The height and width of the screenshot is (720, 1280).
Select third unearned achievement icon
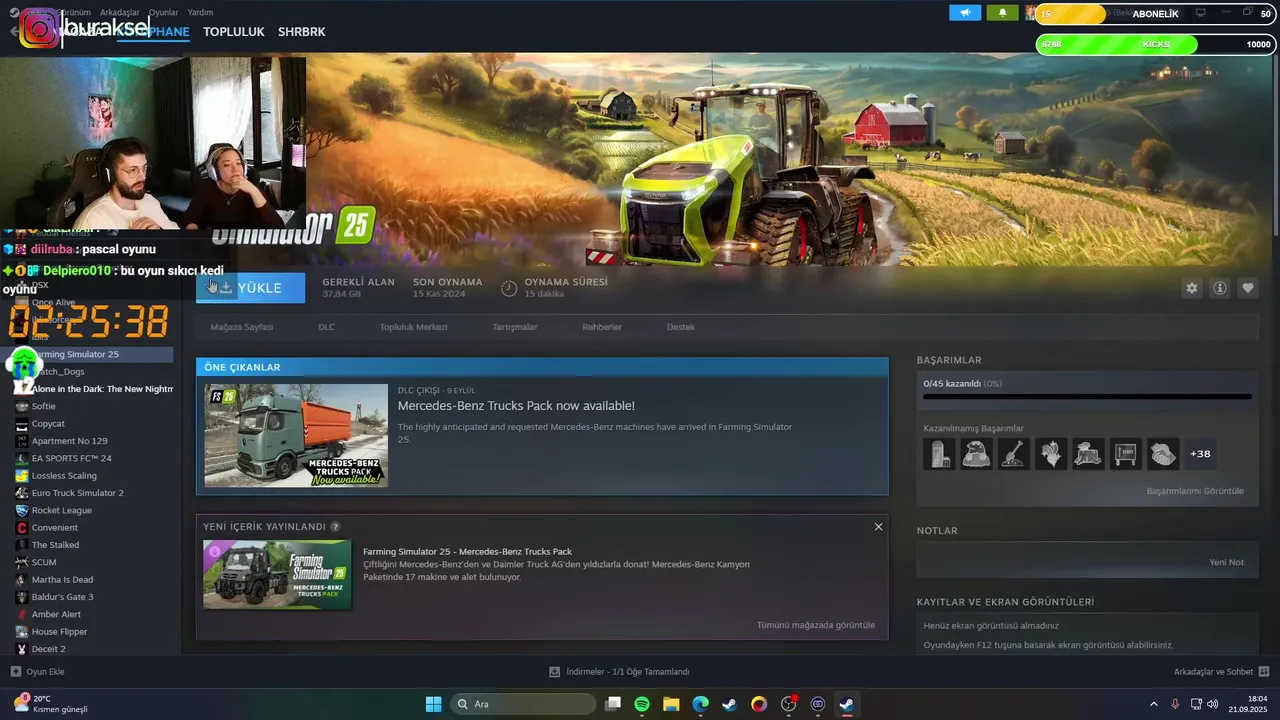tap(1014, 454)
